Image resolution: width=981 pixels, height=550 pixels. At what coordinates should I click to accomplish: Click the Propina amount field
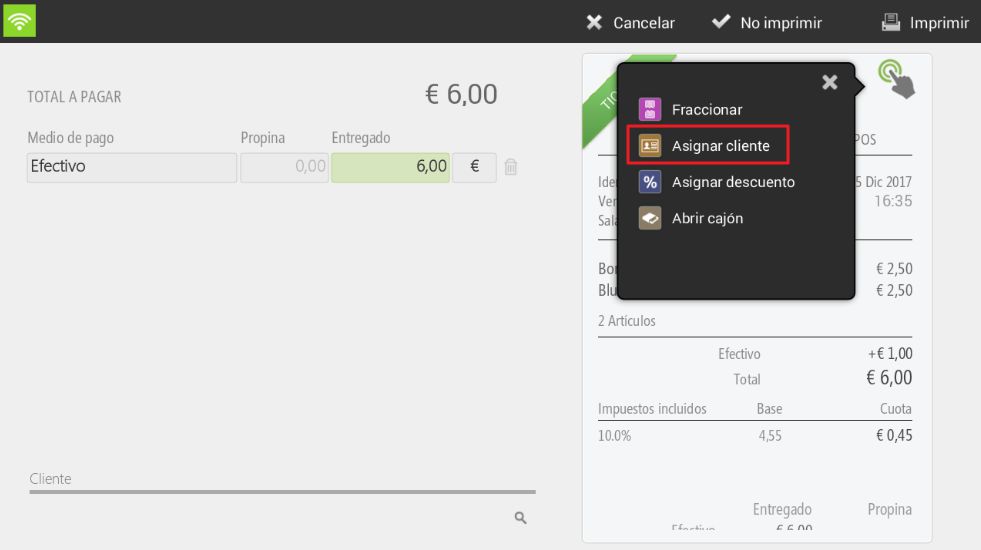tap(285, 168)
